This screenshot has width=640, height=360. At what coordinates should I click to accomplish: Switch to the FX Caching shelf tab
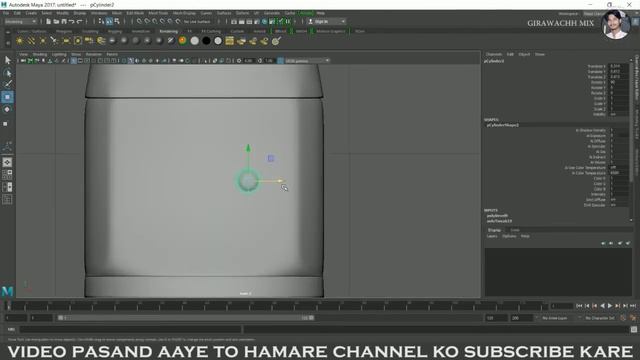pos(211,31)
